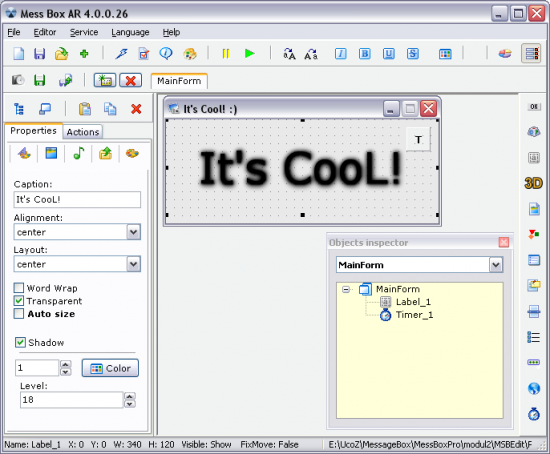Screen dimensions: 550x454
Task: Open the File menu
Action: coord(14,32)
